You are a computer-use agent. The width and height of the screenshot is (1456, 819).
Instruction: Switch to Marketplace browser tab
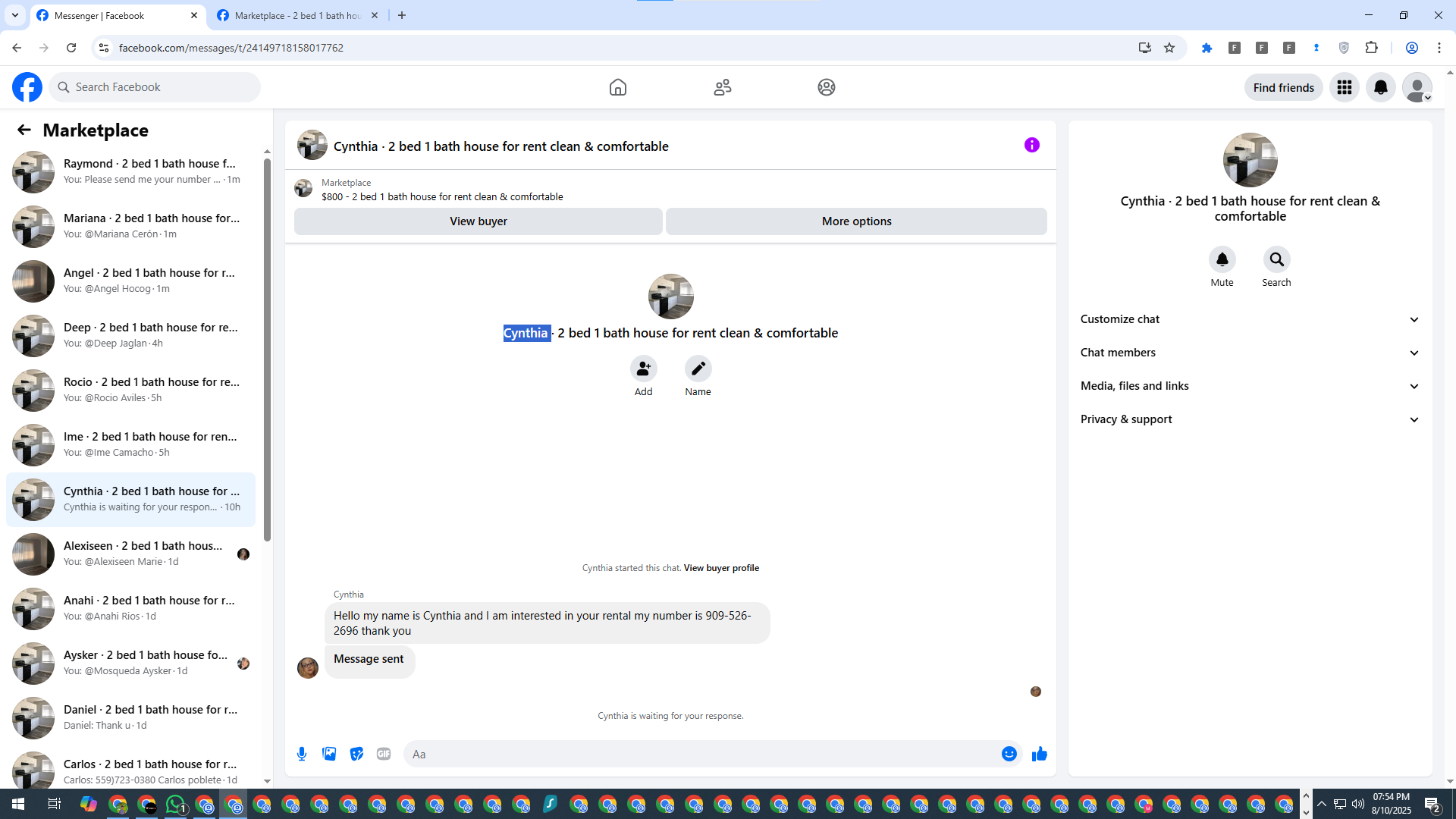tap(297, 15)
